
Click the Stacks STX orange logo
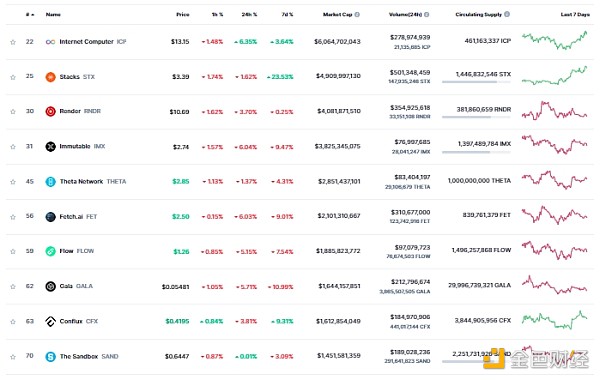(51, 77)
